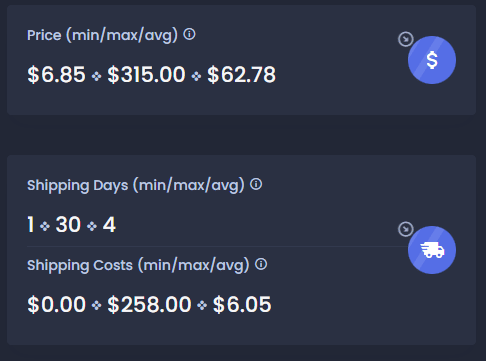Select the average shipping days value 4
486x361 pixels.
pos(109,224)
